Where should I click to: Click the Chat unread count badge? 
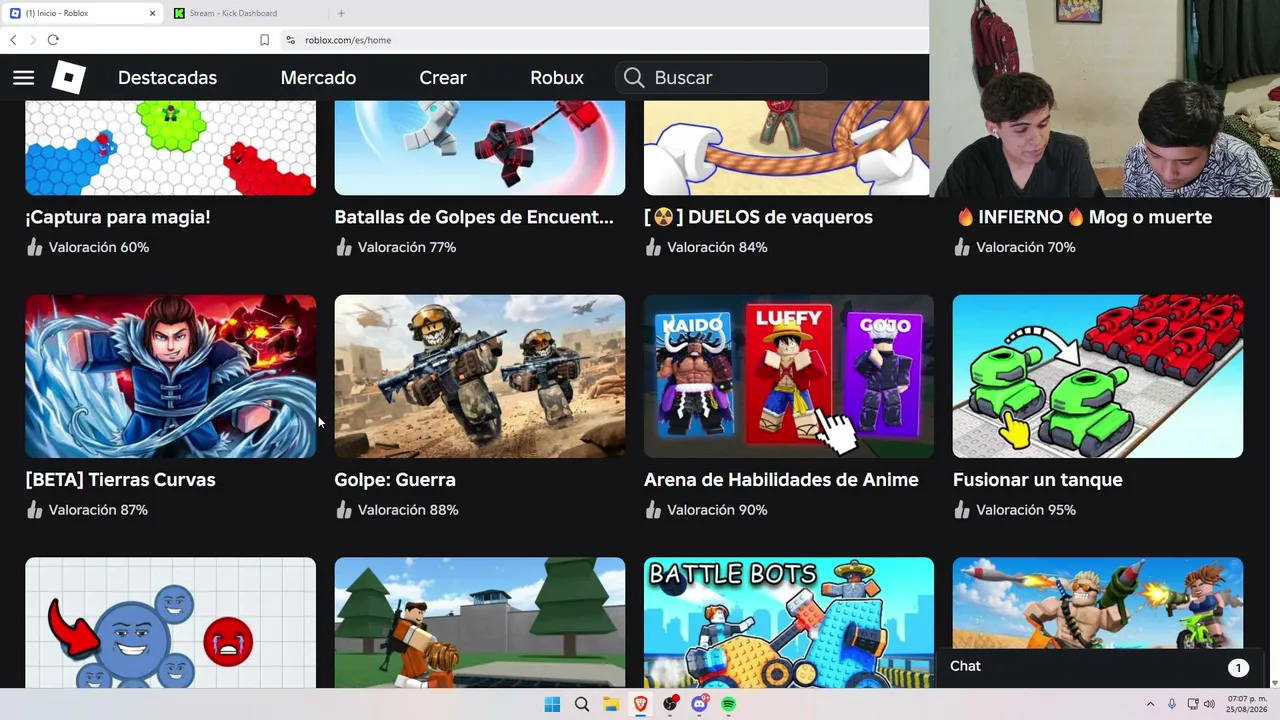1238,668
